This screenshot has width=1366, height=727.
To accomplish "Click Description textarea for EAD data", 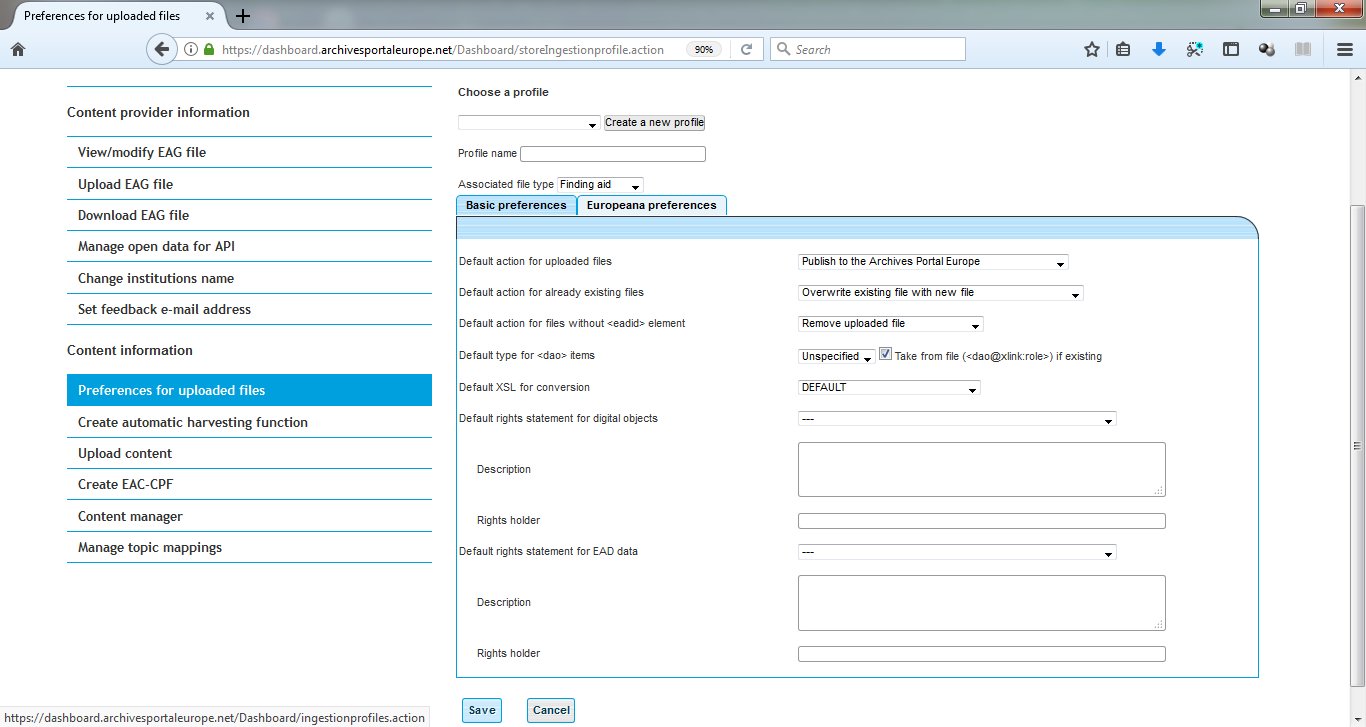I will (x=981, y=602).
